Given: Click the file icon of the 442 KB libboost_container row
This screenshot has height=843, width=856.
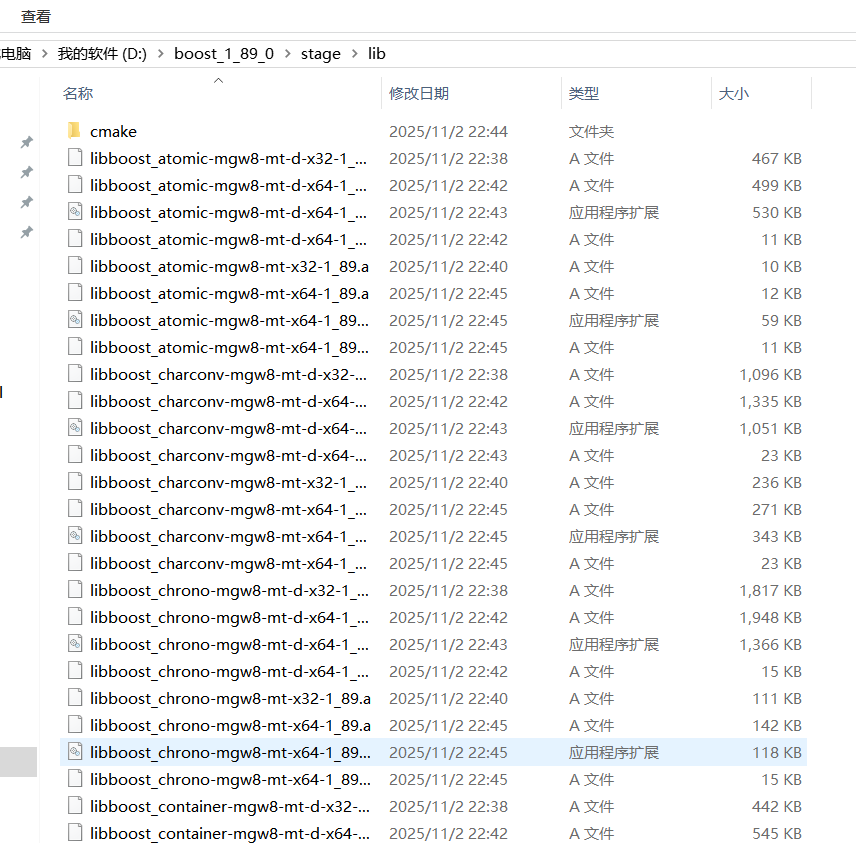Looking at the screenshot, I should 75,806.
